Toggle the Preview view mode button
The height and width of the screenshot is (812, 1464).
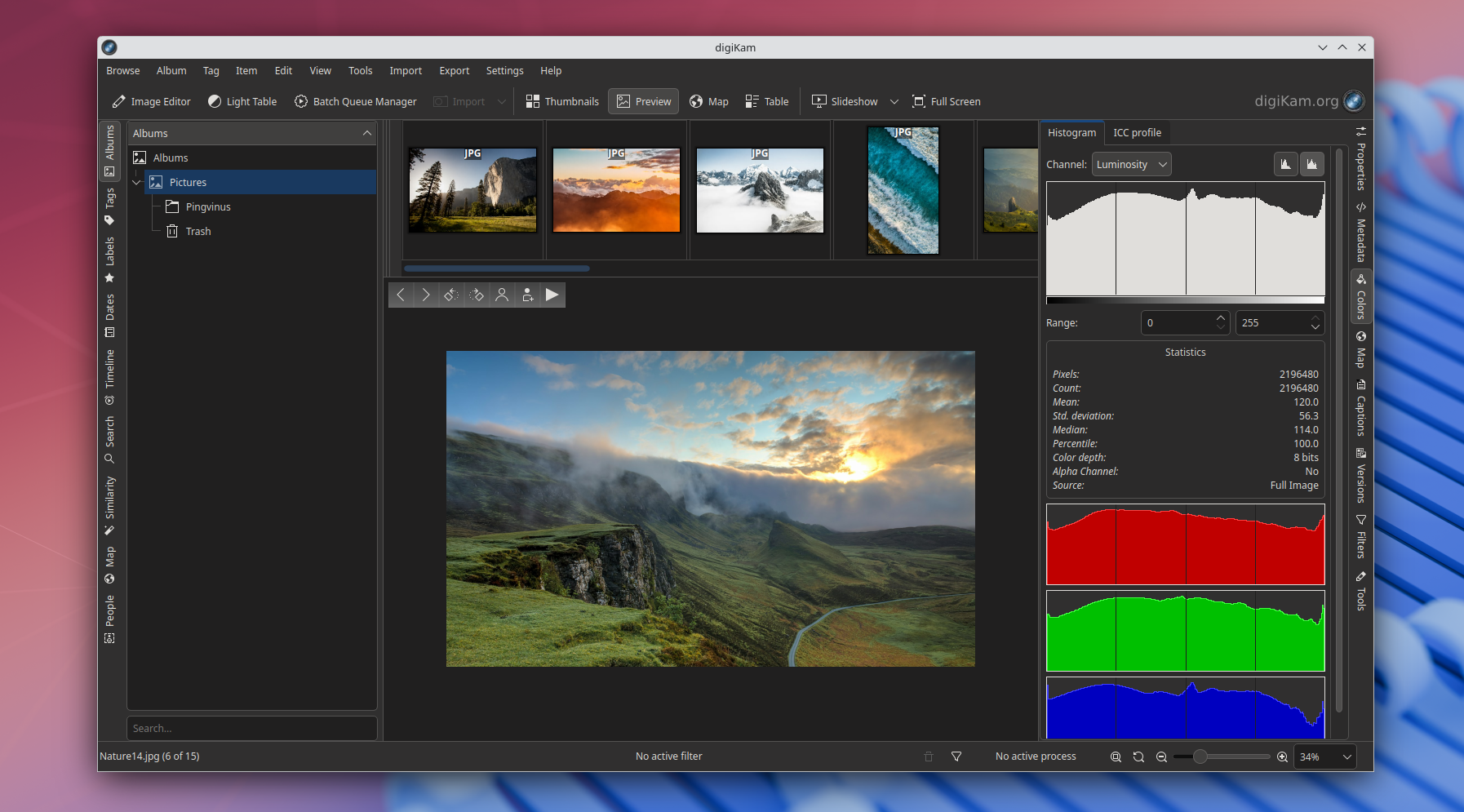point(644,101)
